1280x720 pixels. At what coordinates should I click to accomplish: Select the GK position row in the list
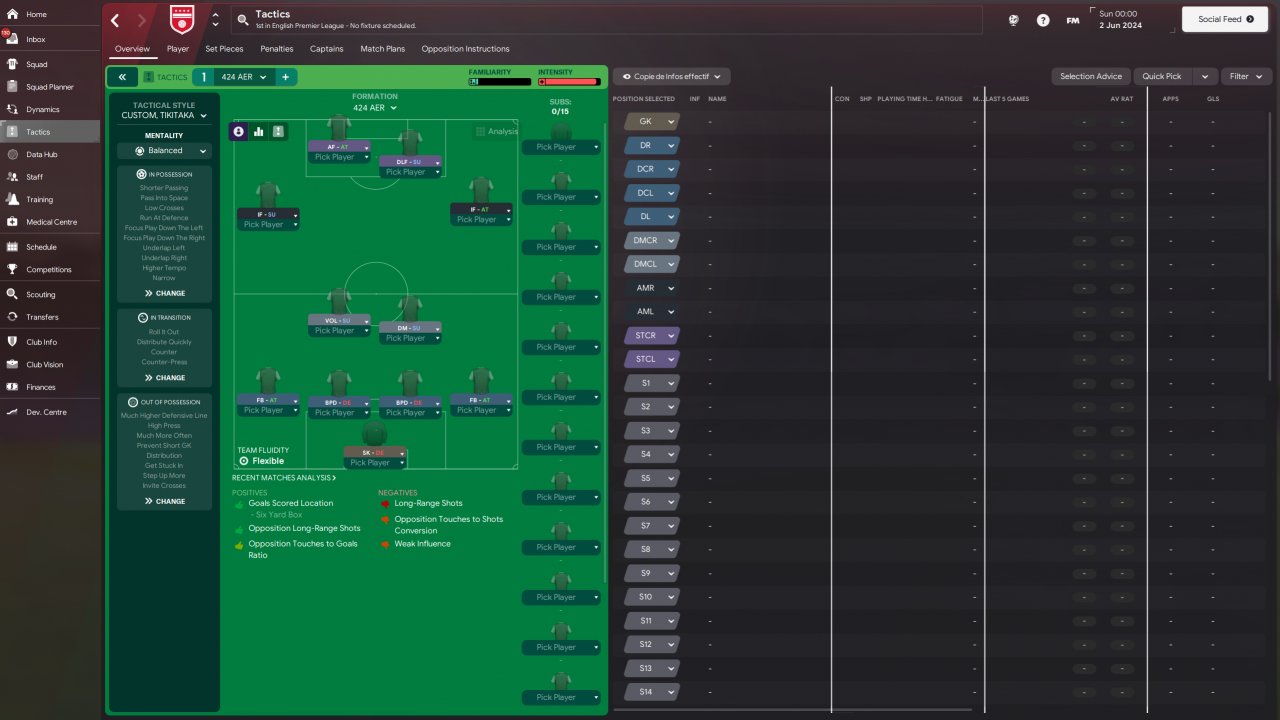click(942, 121)
